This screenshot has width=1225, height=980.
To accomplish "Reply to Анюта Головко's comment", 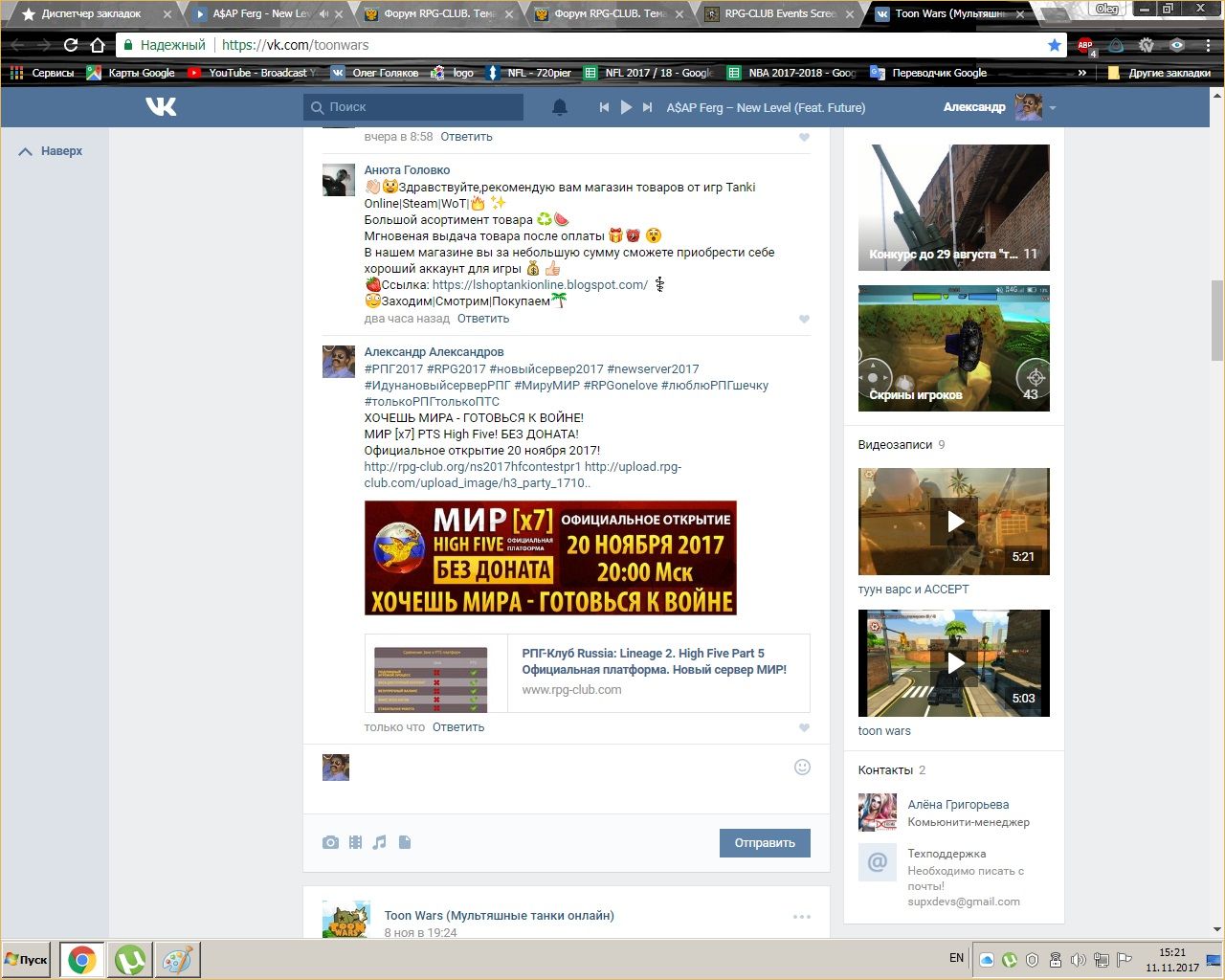I will [483, 319].
